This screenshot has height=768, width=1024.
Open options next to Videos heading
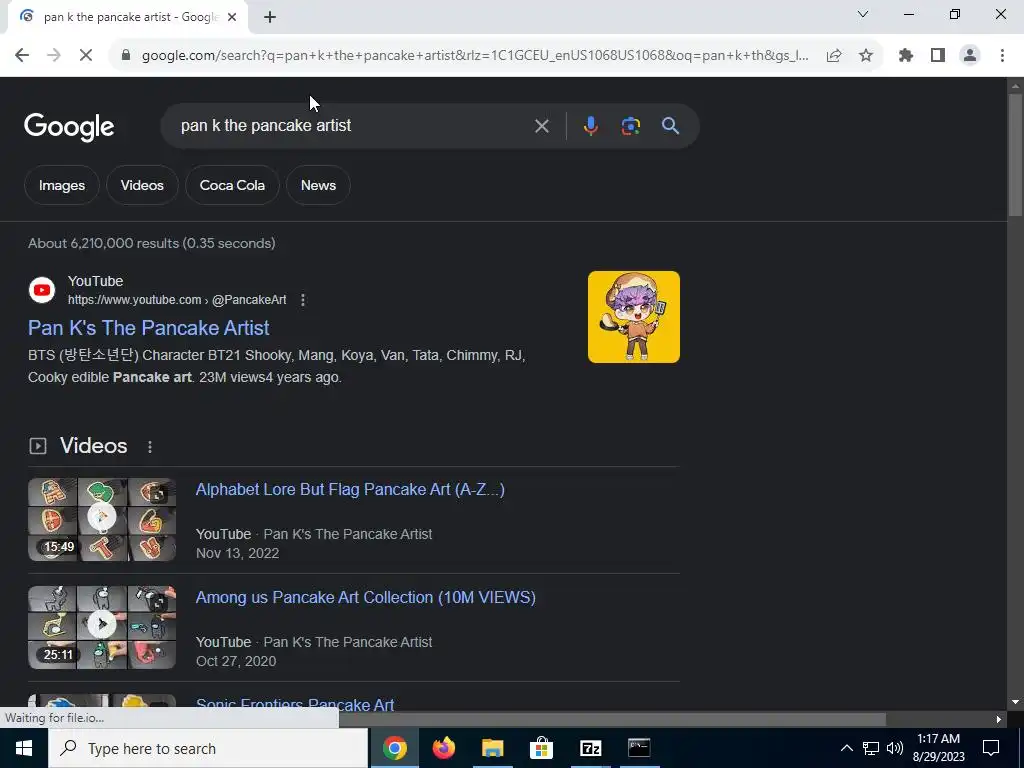pyautogui.click(x=150, y=447)
